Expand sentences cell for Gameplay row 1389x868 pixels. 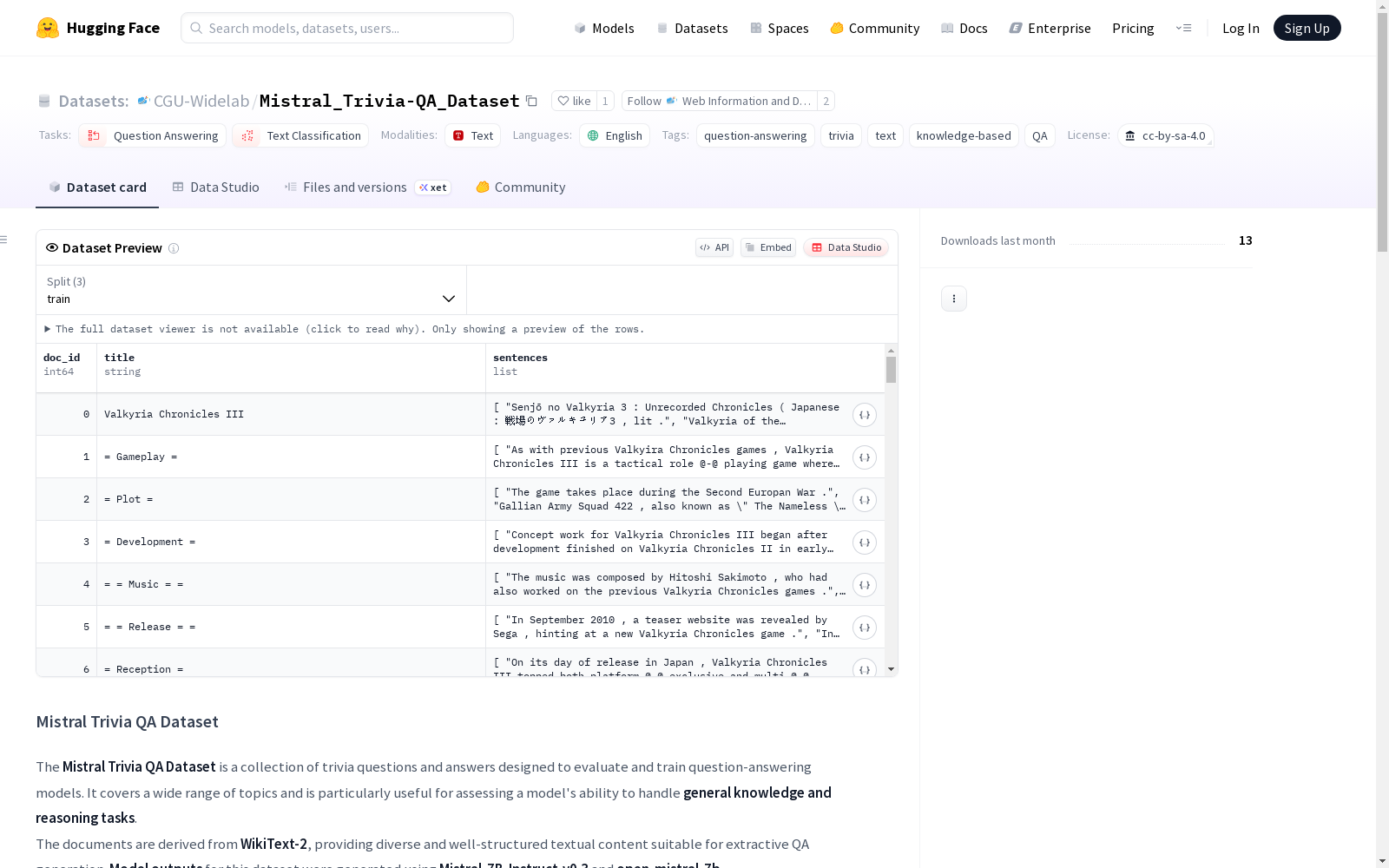(865, 457)
